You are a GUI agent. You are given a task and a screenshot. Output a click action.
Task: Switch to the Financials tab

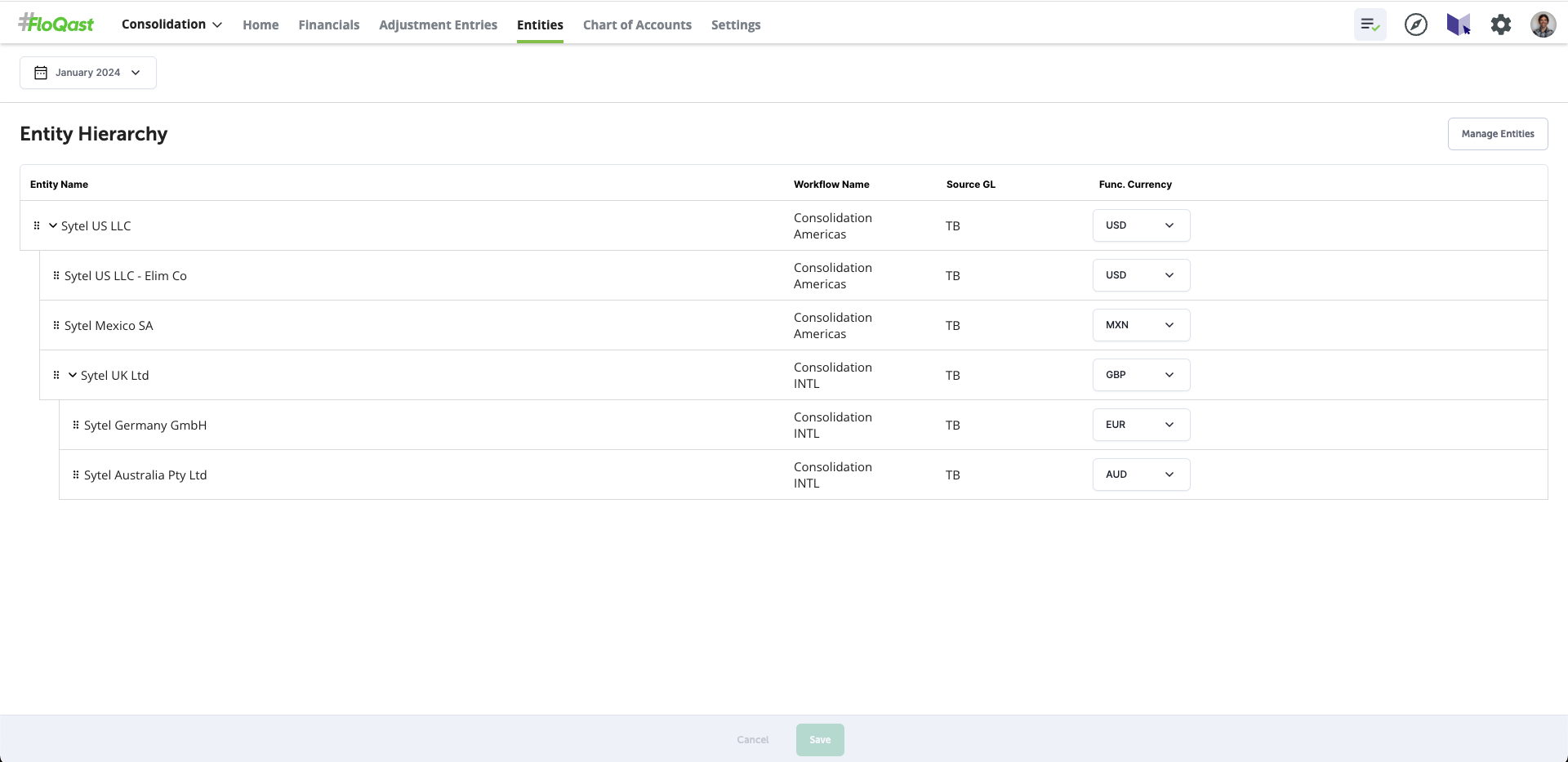pos(329,25)
